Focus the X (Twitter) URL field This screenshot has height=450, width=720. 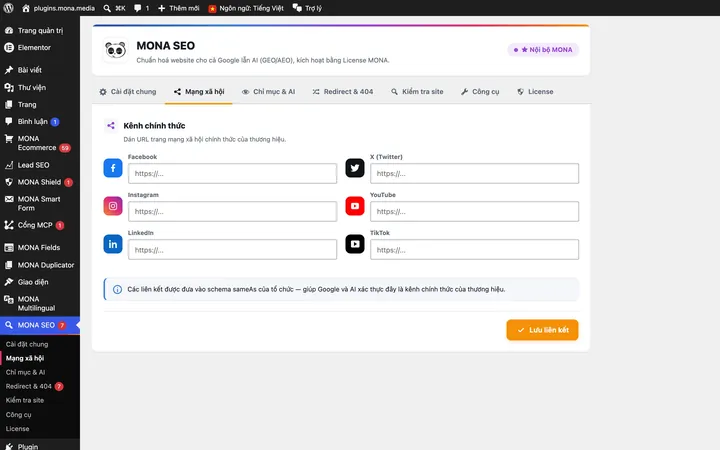[474, 174]
